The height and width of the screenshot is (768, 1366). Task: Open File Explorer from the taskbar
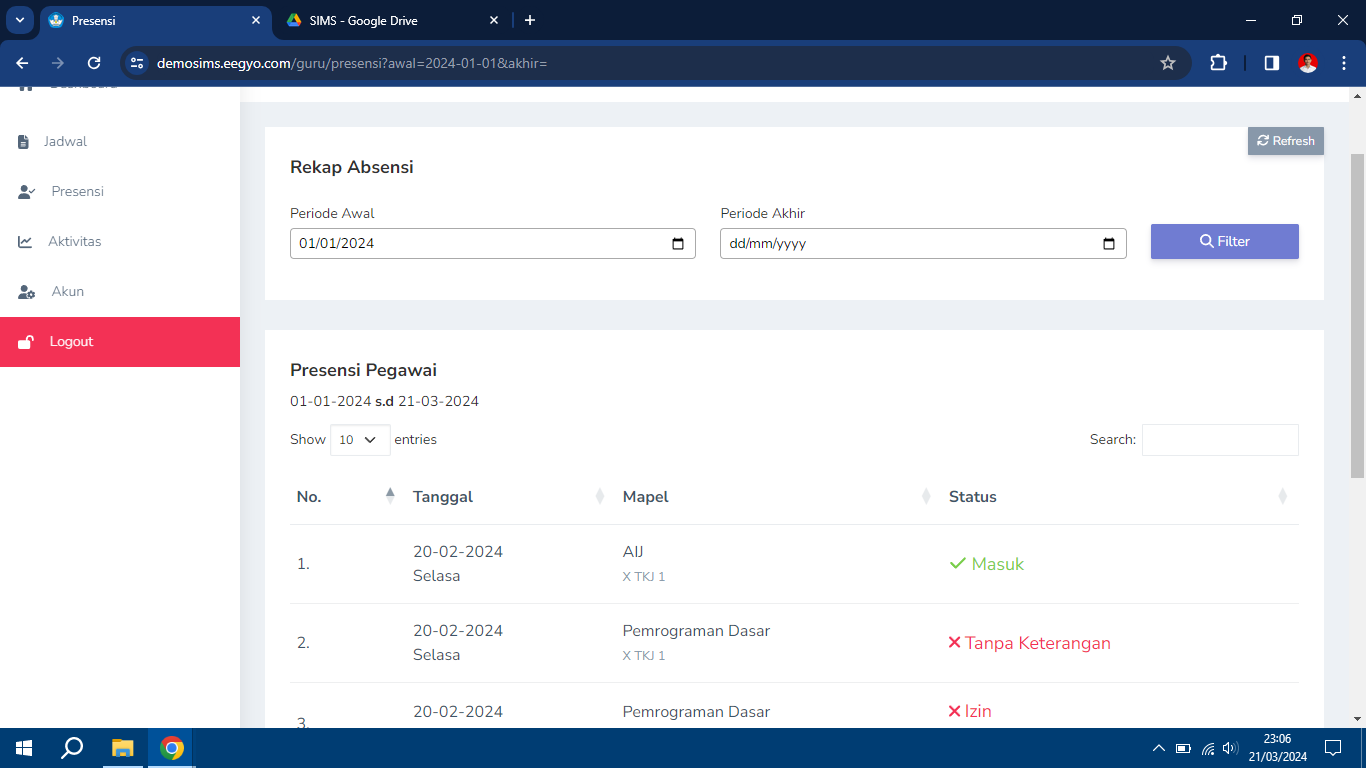click(x=122, y=748)
